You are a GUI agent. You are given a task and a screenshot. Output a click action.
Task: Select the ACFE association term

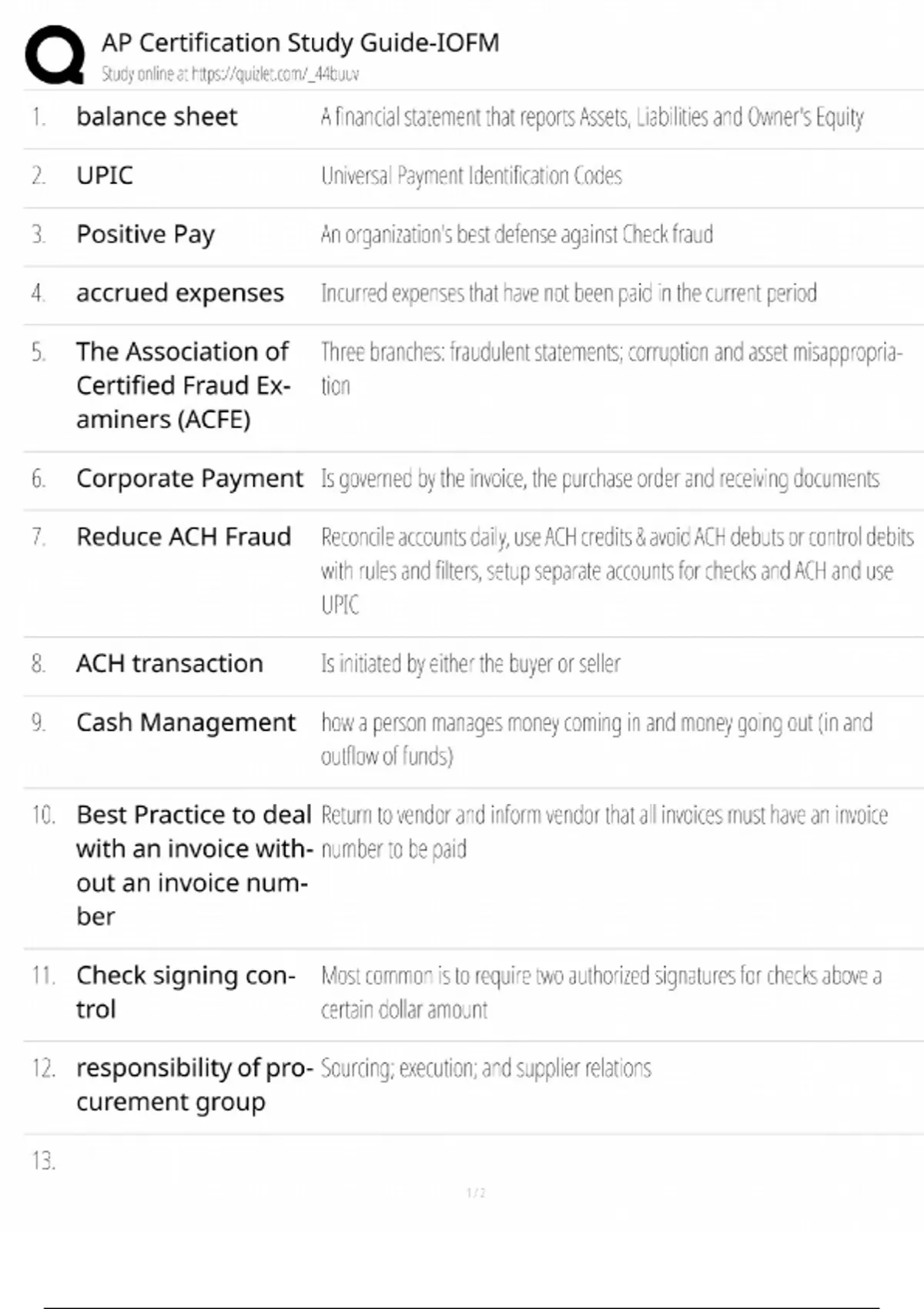click(x=183, y=385)
